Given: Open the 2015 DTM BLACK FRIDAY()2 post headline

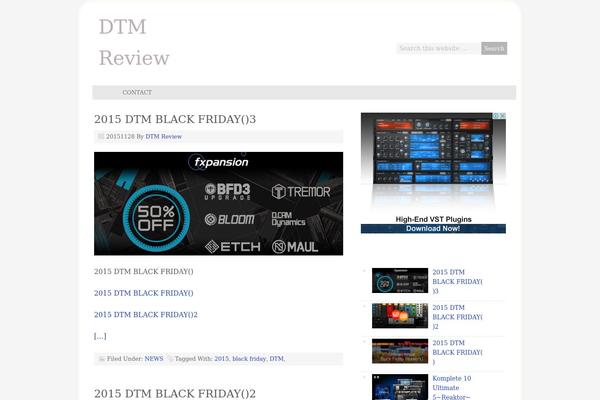Looking at the screenshot, I should pos(175,393).
